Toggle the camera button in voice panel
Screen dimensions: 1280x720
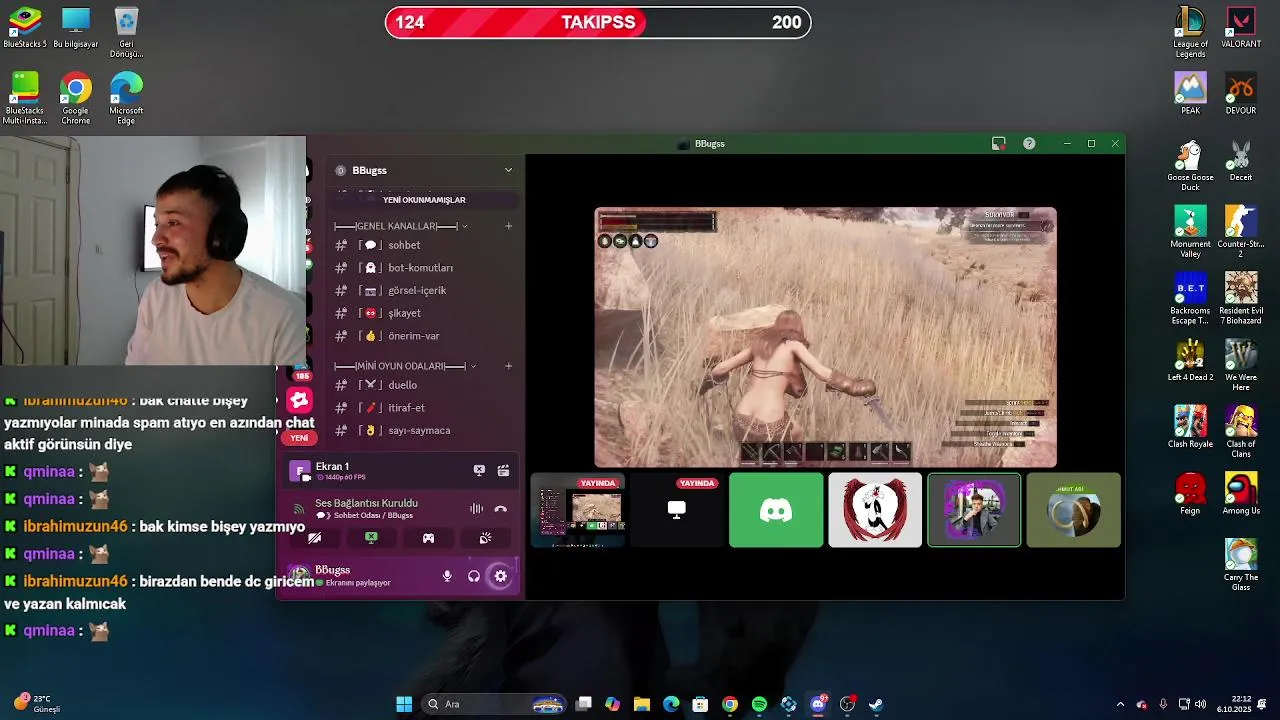click(x=314, y=538)
